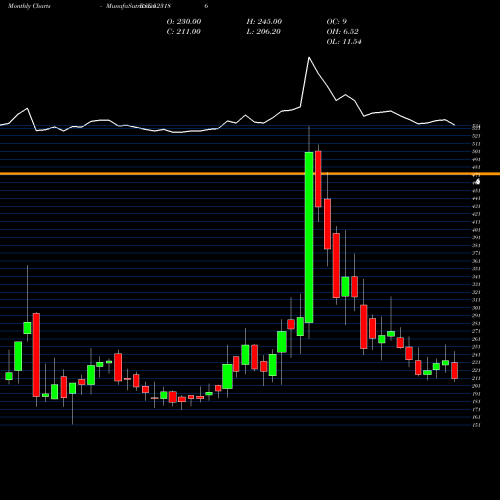Click the "311" price axis label
The height and width of the screenshot is (500, 500).
click(x=476, y=300)
